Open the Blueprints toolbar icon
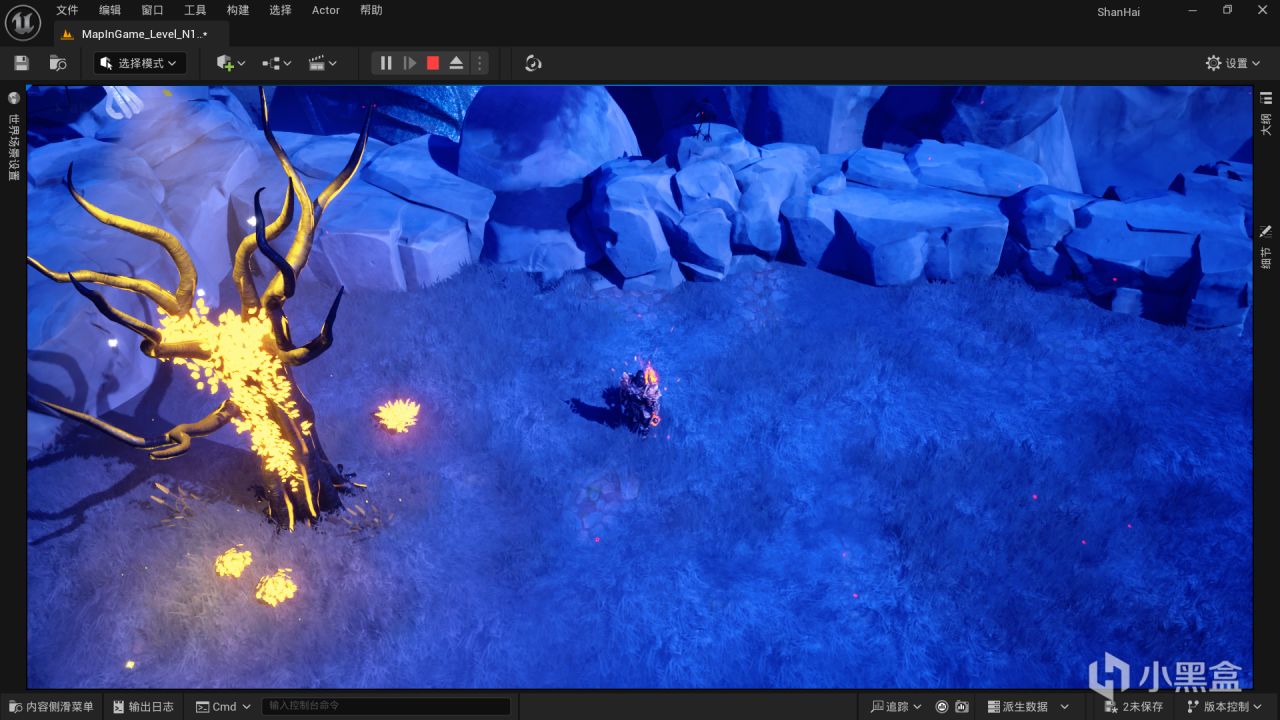Image resolution: width=1280 pixels, height=720 pixels. pyautogui.click(x=271, y=63)
